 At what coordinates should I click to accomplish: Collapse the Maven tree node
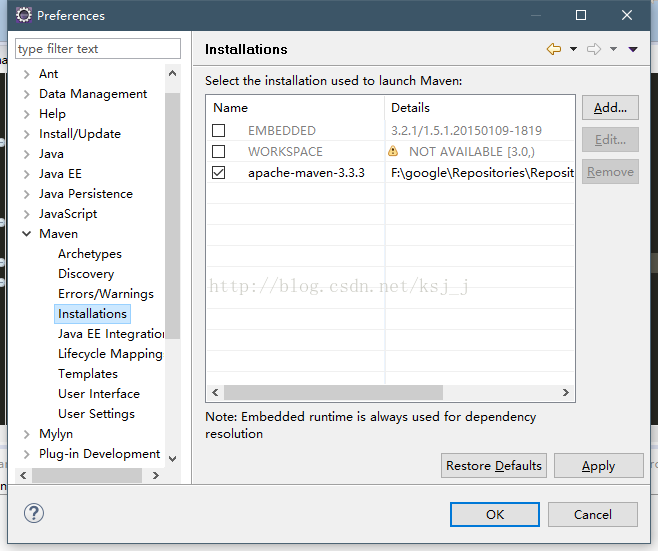(x=26, y=234)
